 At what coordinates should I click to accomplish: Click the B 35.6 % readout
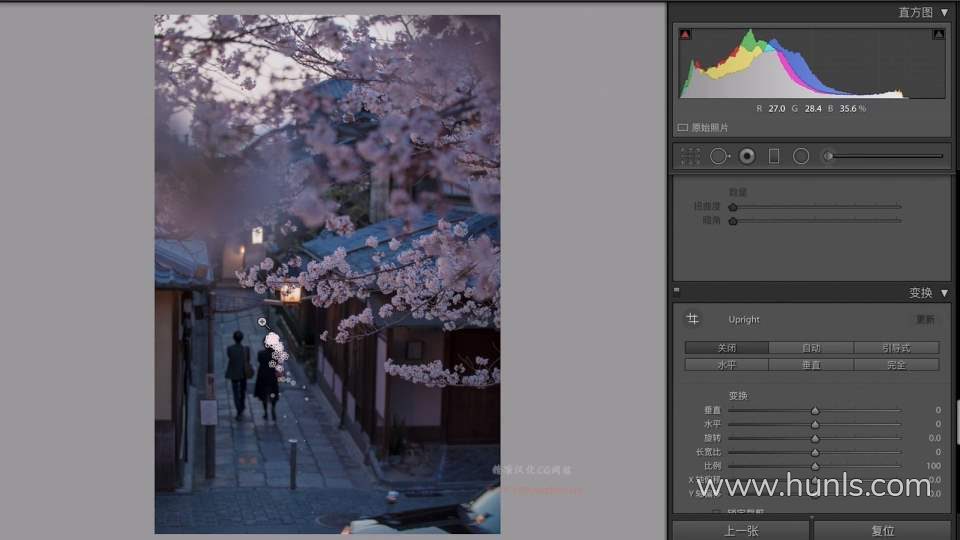coord(847,108)
